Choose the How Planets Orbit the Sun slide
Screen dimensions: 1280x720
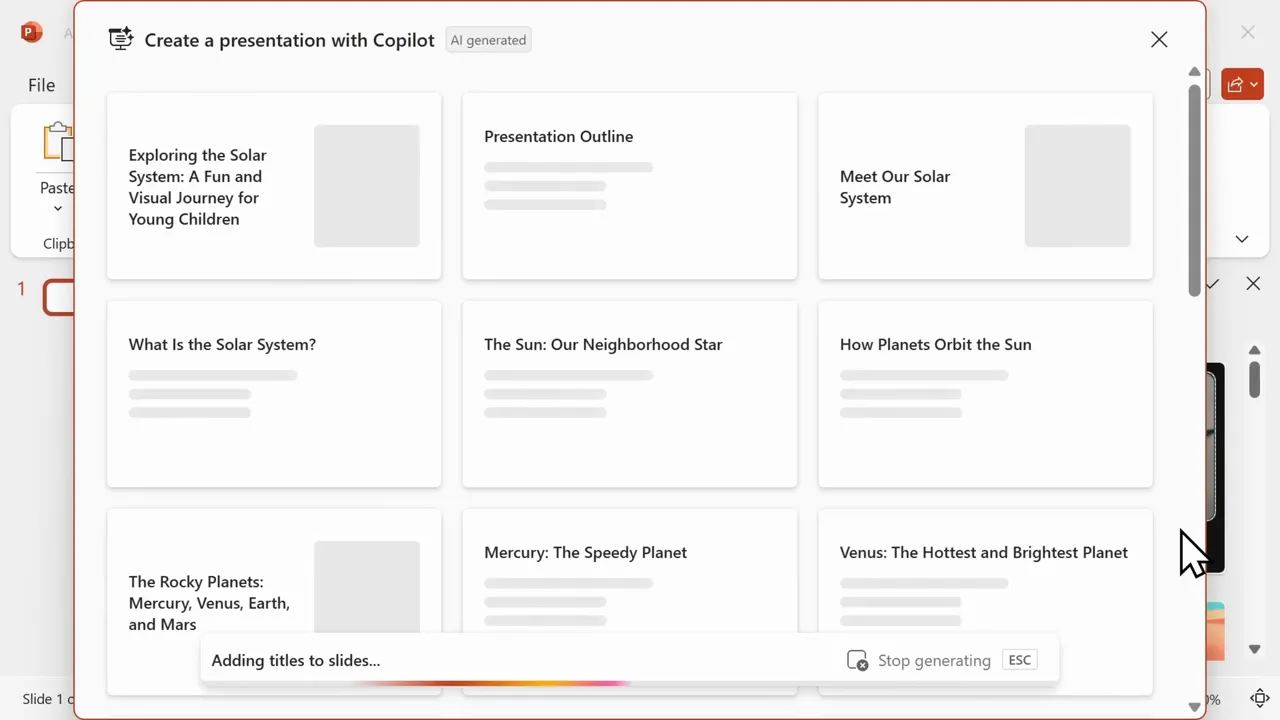985,394
